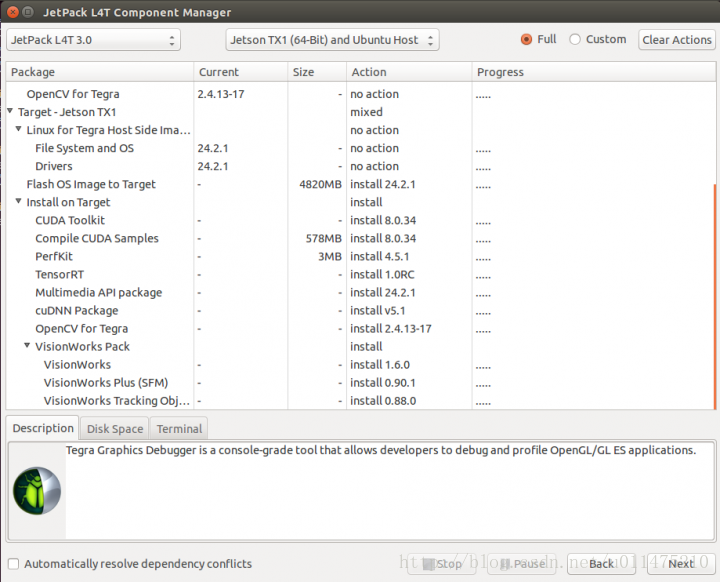Viewport: 720px width, 582px height.
Task: Switch to the Disk Space tab
Action: pyautogui.click(x=115, y=429)
